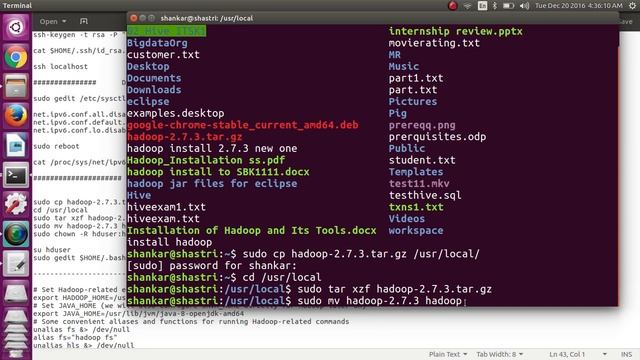Open the Wi-Fi network indicator
This screenshot has height=360, width=640.
point(467,6)
